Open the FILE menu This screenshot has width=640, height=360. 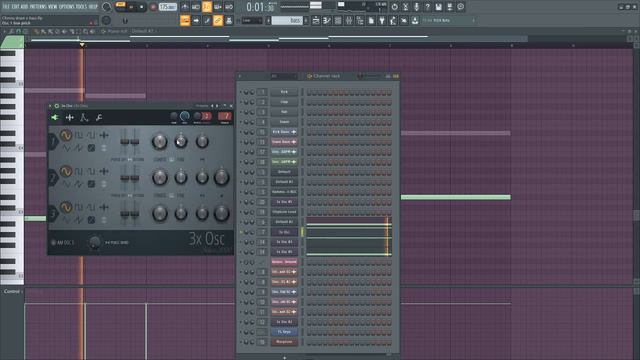click(x=6, y=7)
